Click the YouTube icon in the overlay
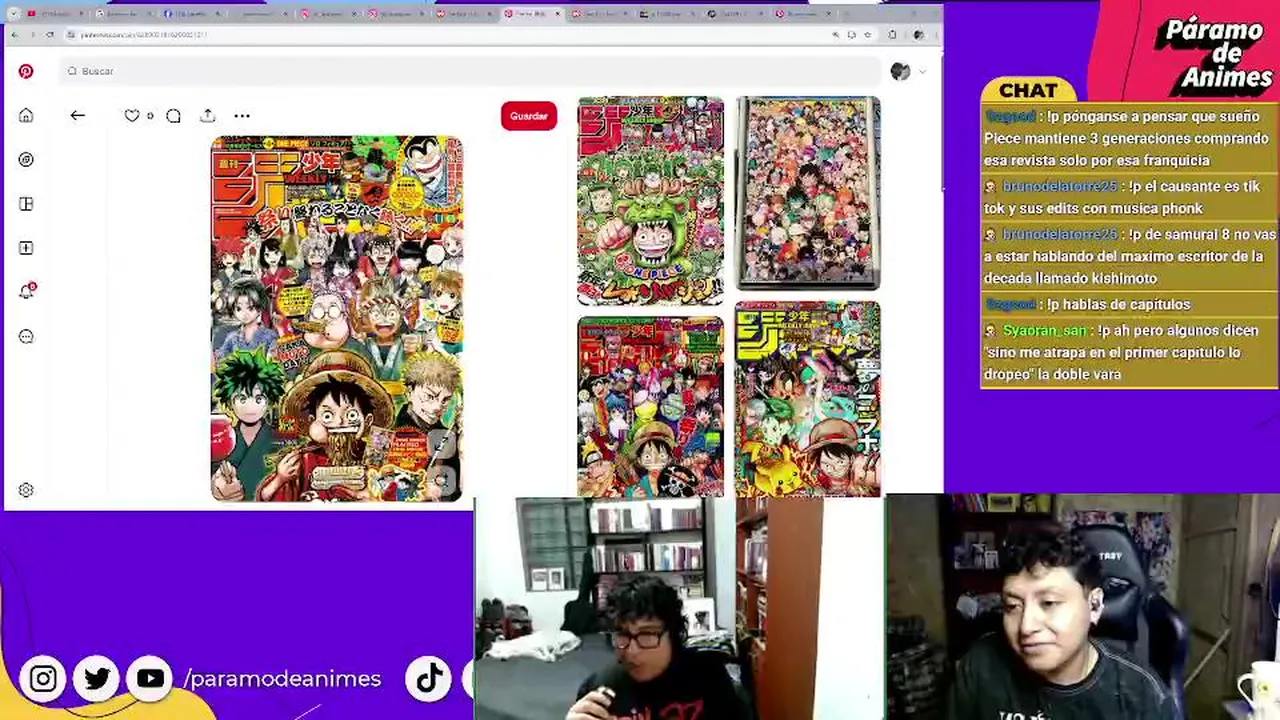 click(150, 679)
